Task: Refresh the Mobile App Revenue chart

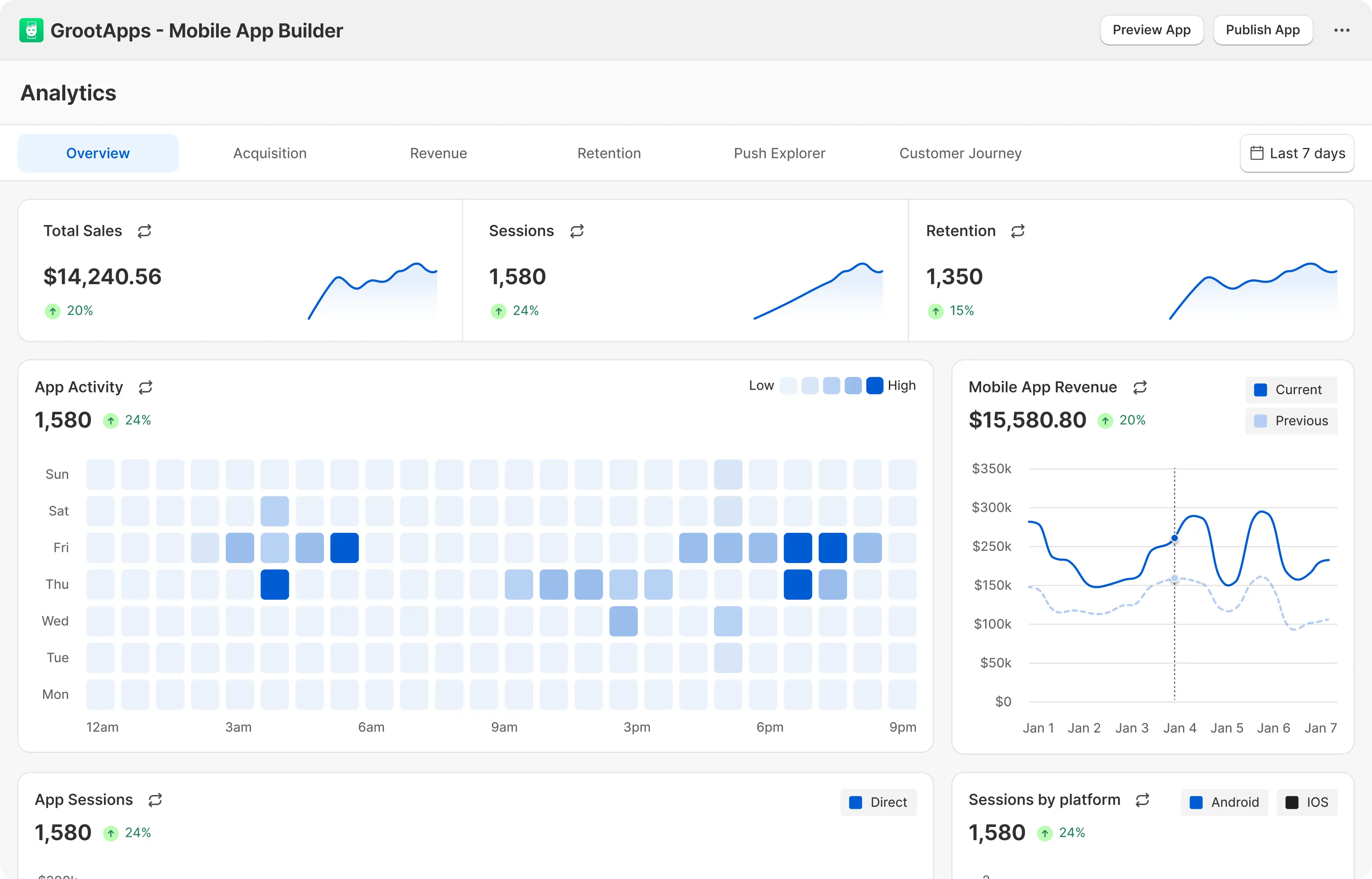Action: [1140, 388]
